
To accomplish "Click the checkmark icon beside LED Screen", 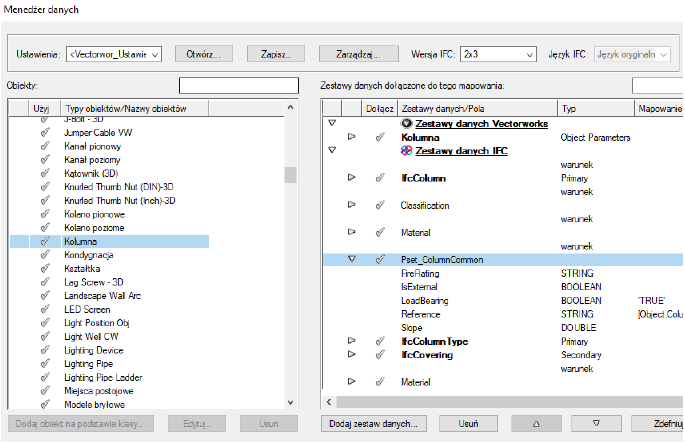I will [x=45, y=310].
